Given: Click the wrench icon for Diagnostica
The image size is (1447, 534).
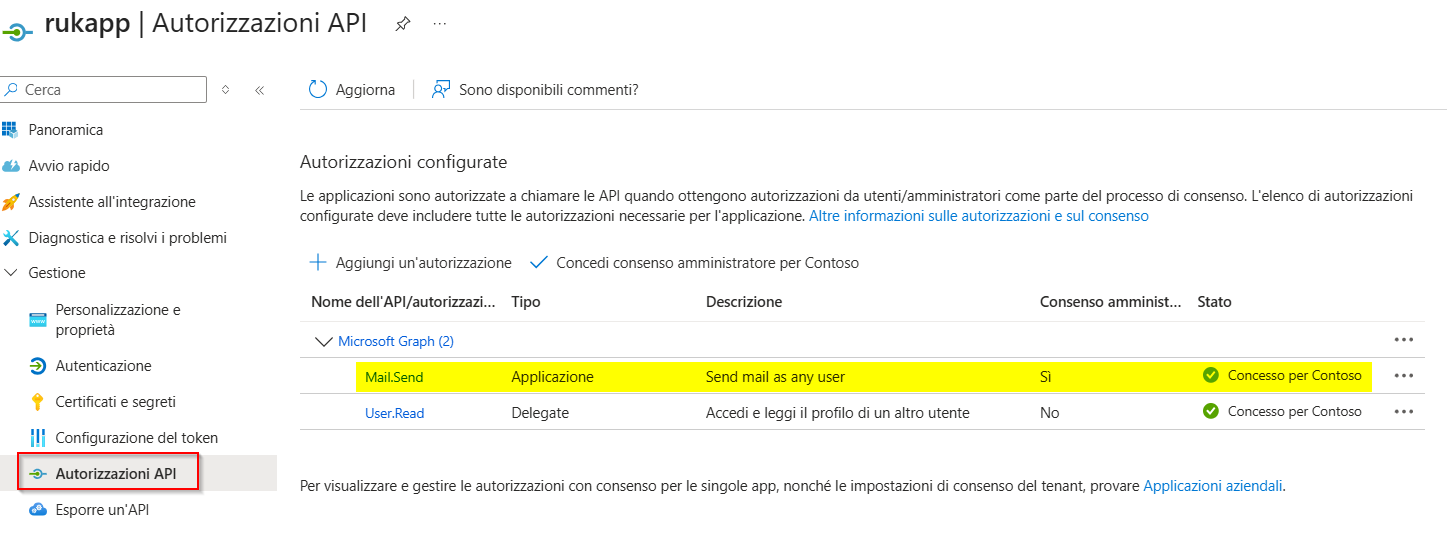Looking at the screenshot, I should pyautogui.click(x=11, y=238).
